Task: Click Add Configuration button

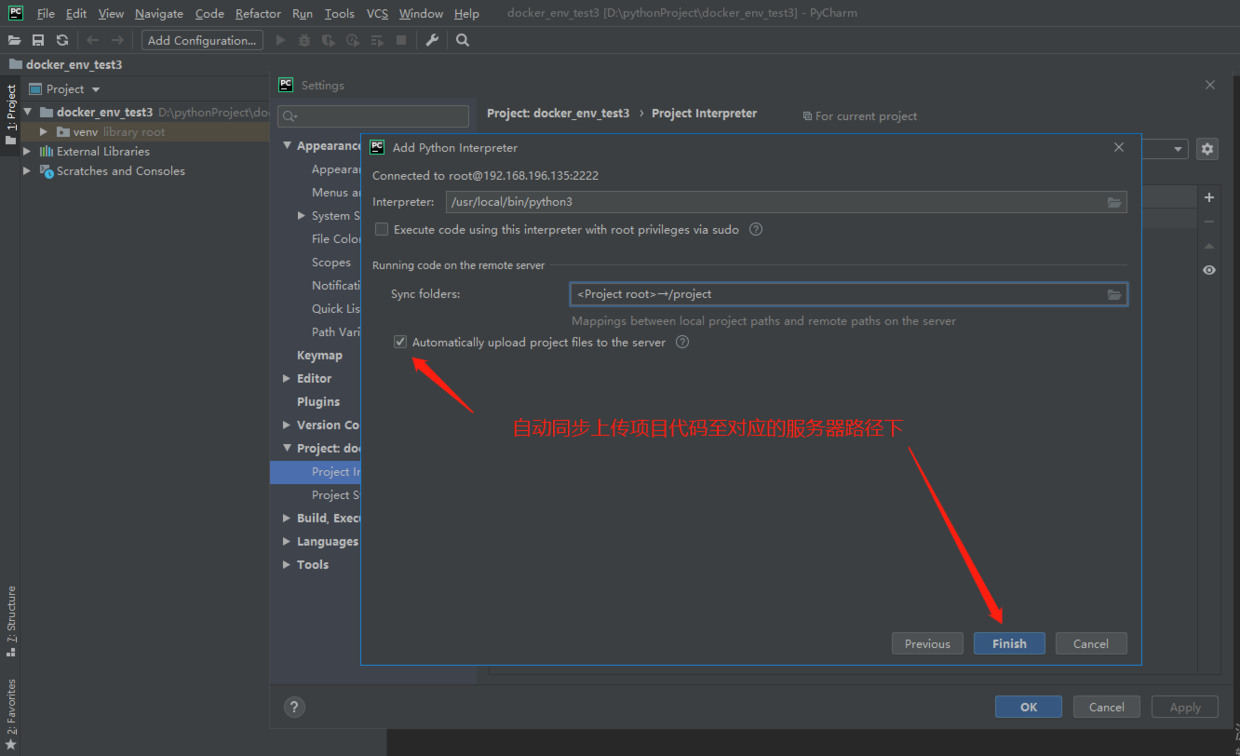Action: click(x=202, y=40)
